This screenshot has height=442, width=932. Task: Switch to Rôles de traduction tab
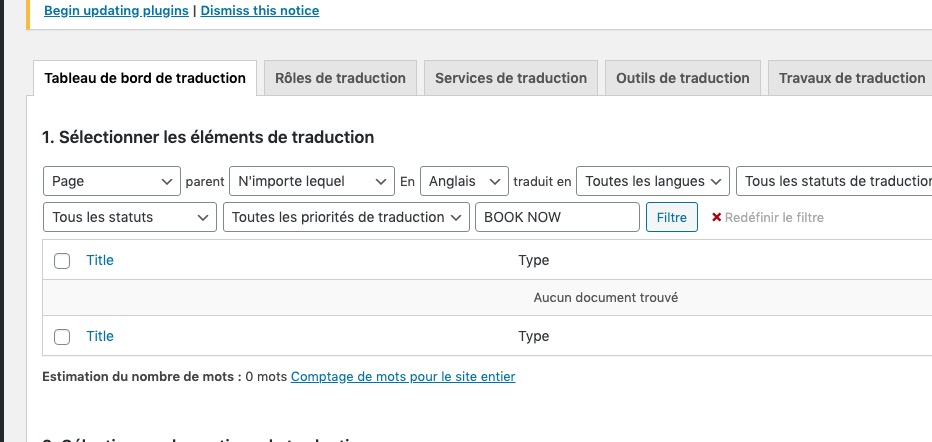coord(340,78)
